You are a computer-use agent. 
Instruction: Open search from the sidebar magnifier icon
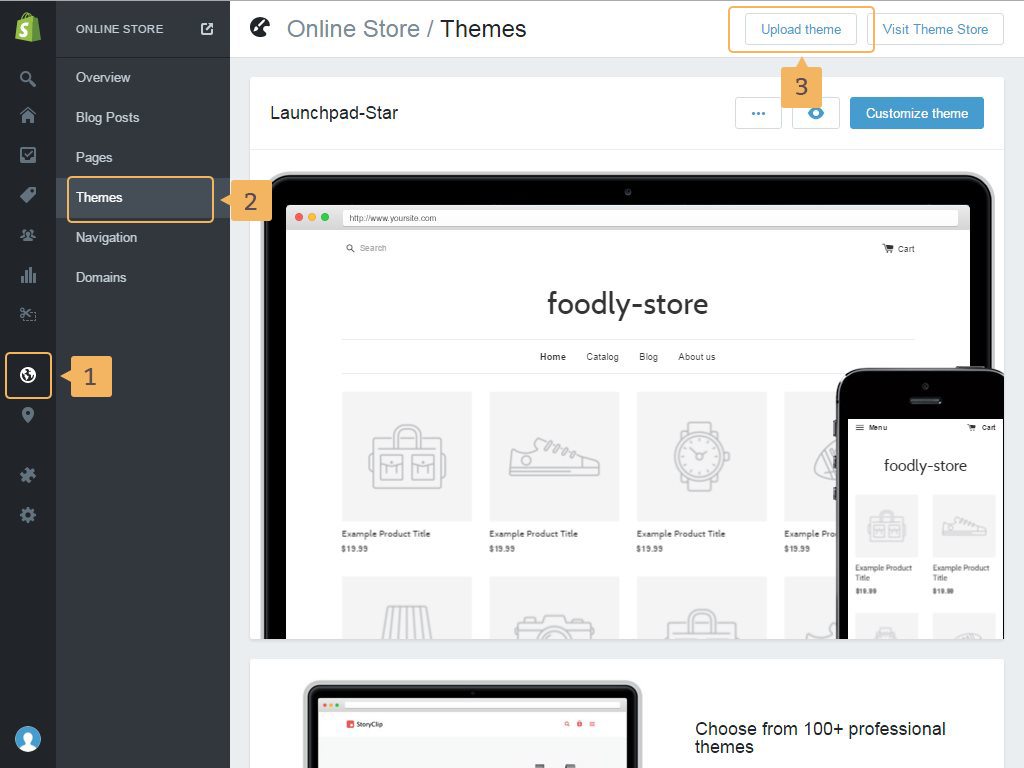(28, 78)
